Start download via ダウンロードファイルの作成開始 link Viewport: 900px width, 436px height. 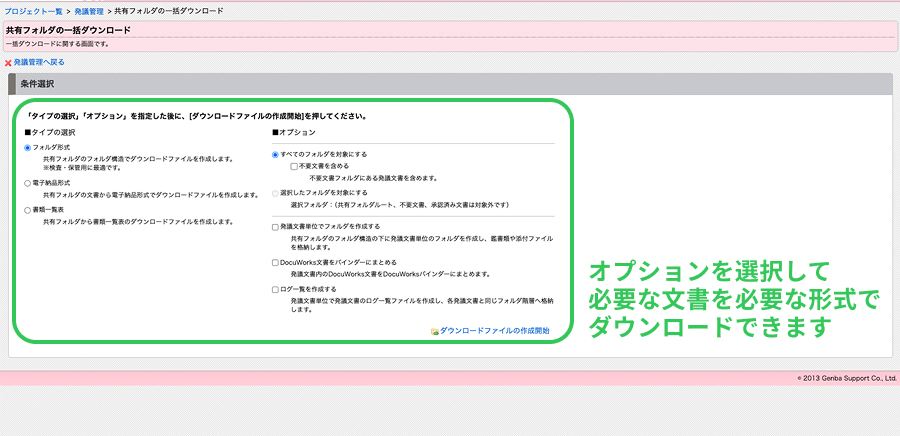coord(494,330)
